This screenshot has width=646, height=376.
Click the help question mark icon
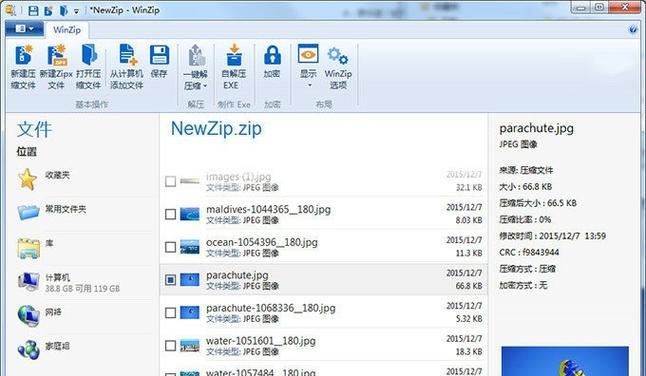click(x=633, y=30)
